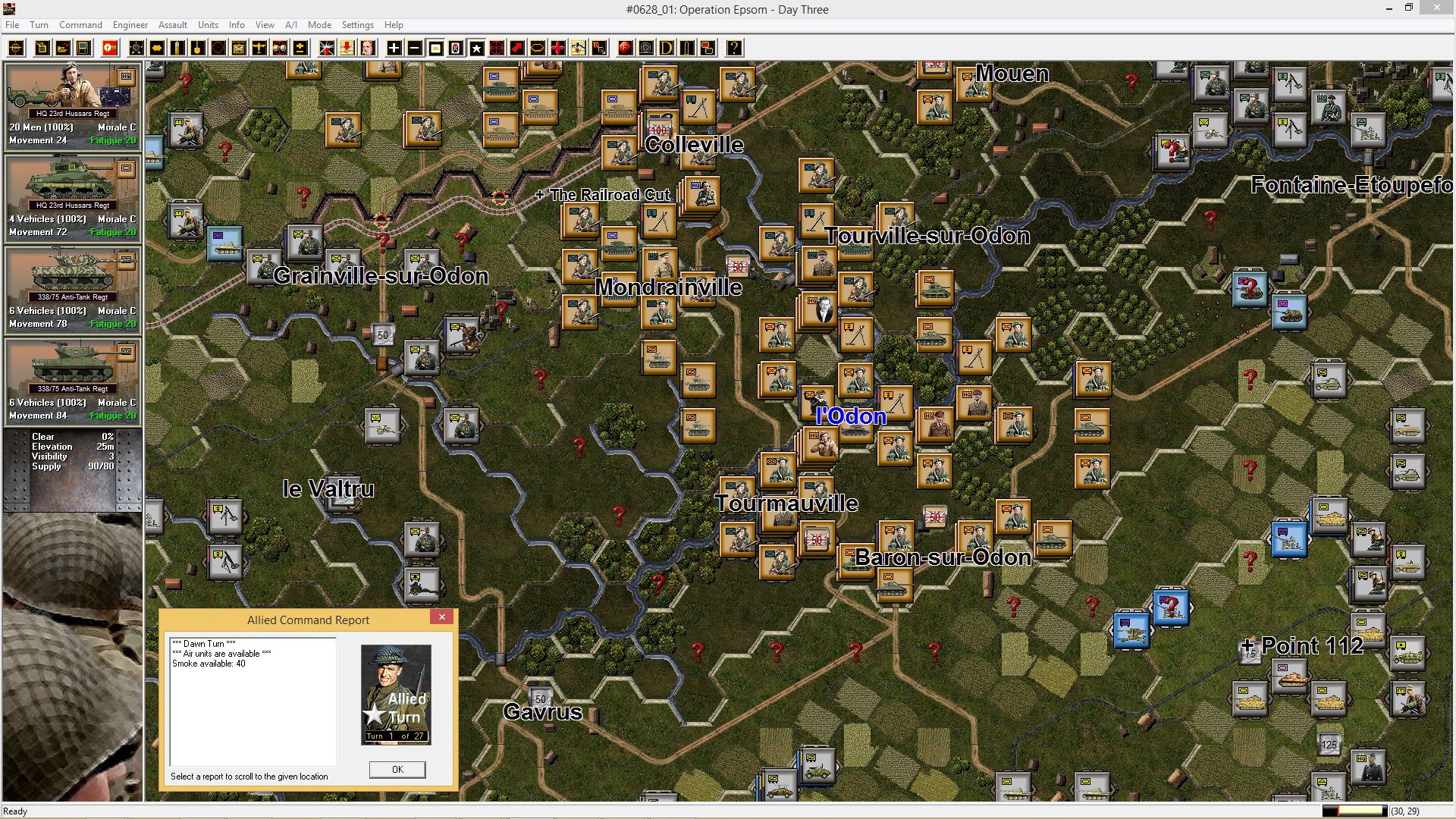Click the Allied Turn commander portrait
1456x819 pixels.
click(x=396, y=694)
